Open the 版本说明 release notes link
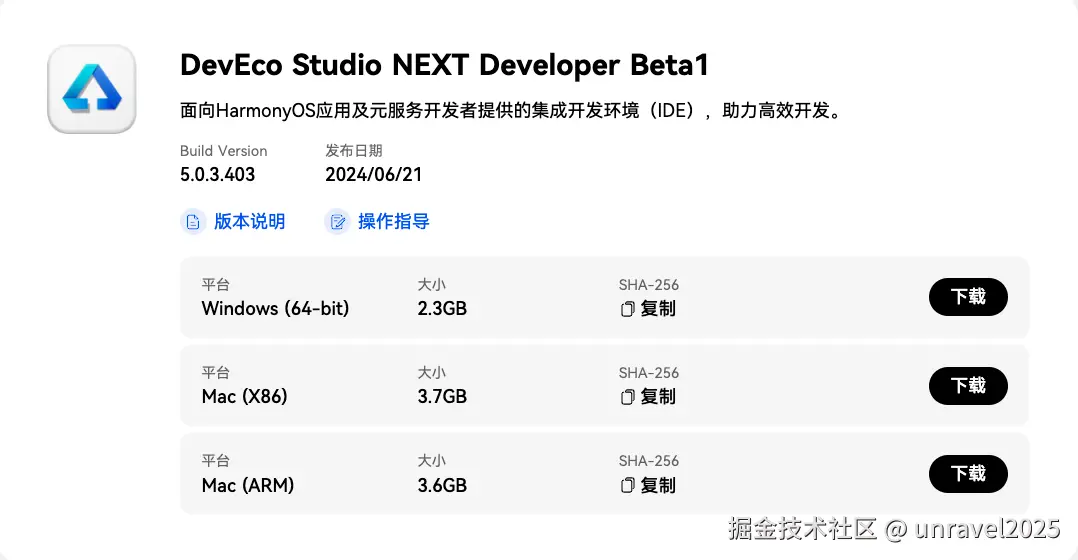This screenshot has height=560, width=1078. (x=249, y=222)
